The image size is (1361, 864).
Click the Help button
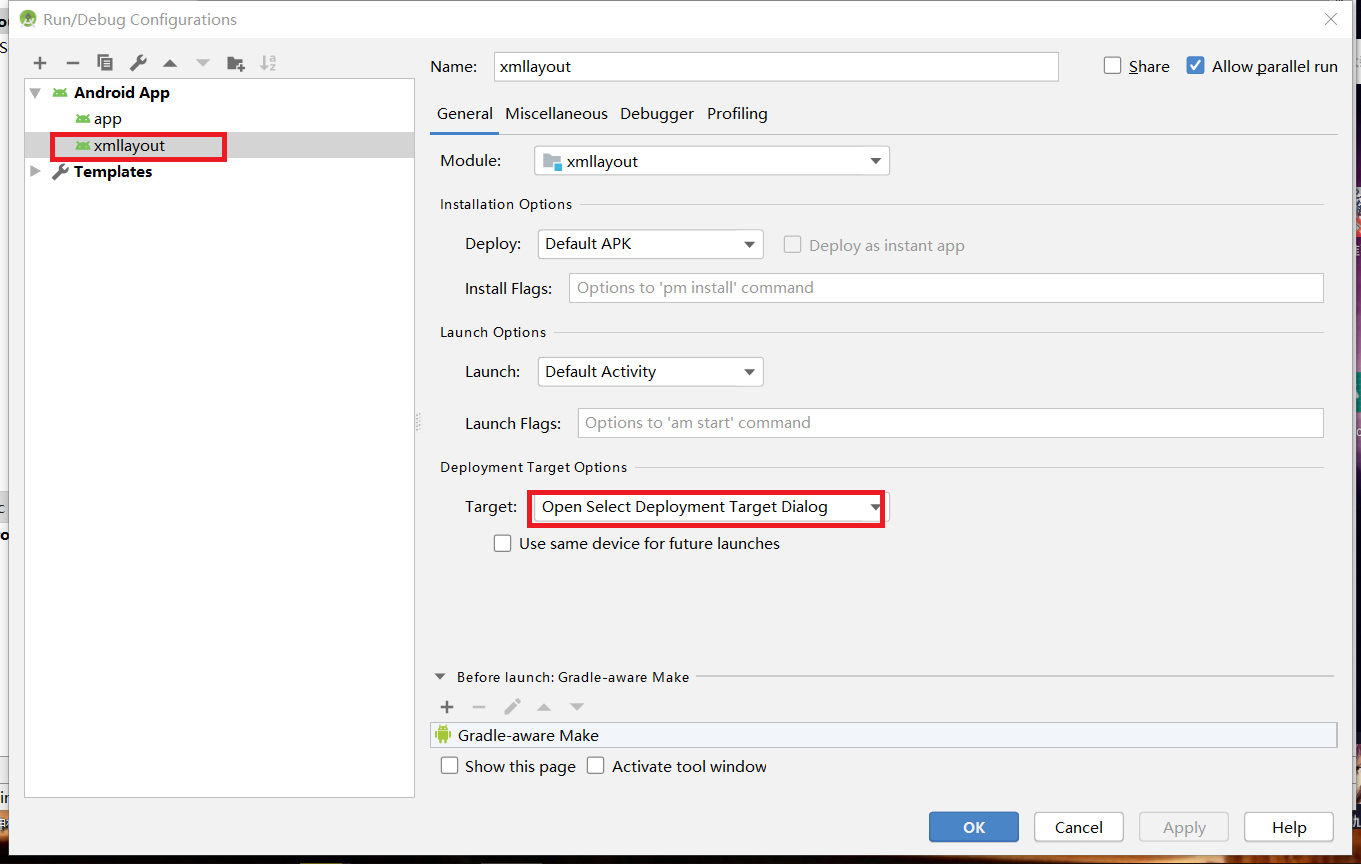pos(1289,827)
